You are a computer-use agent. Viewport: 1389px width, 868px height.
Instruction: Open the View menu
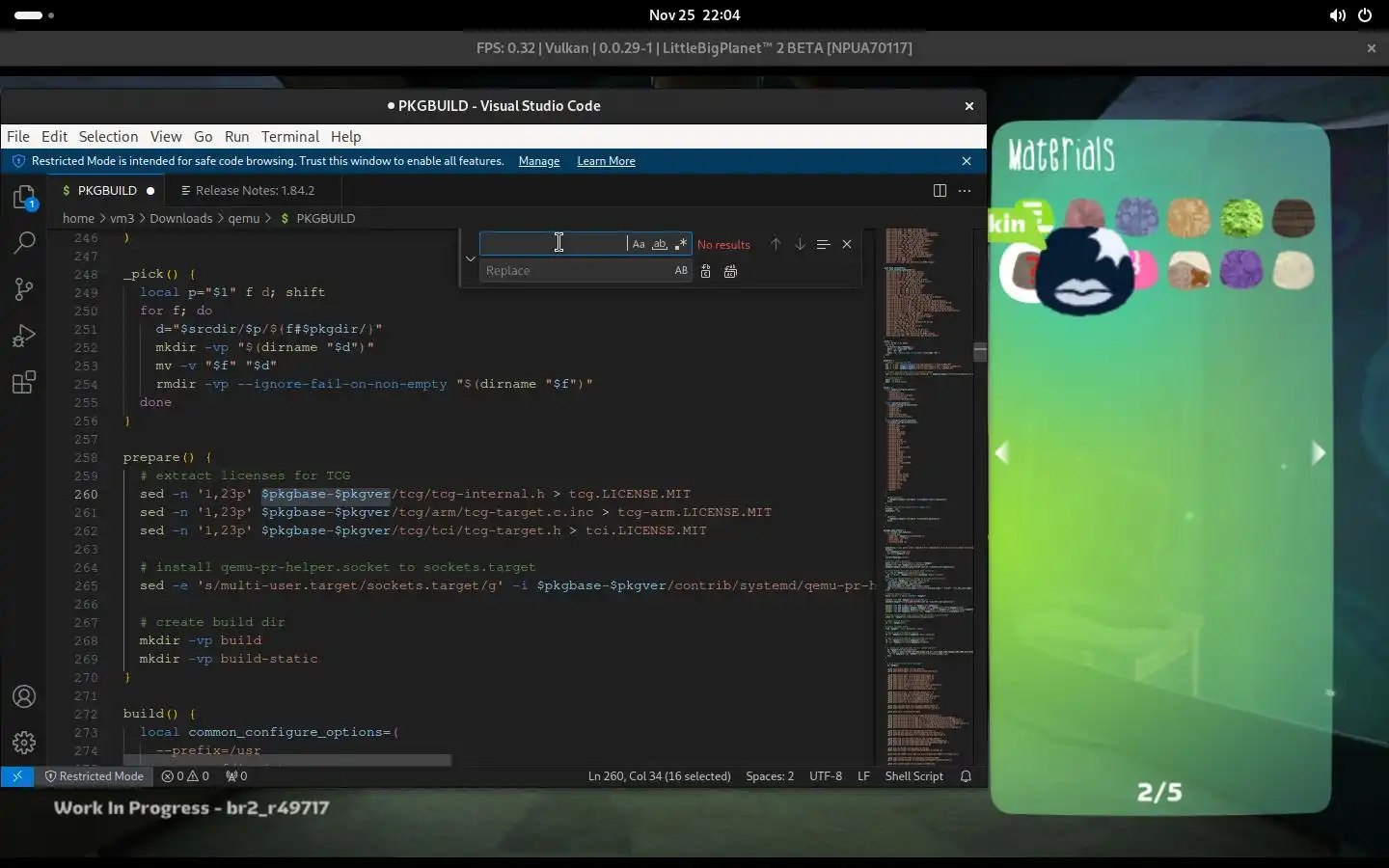tap(165, 137)
